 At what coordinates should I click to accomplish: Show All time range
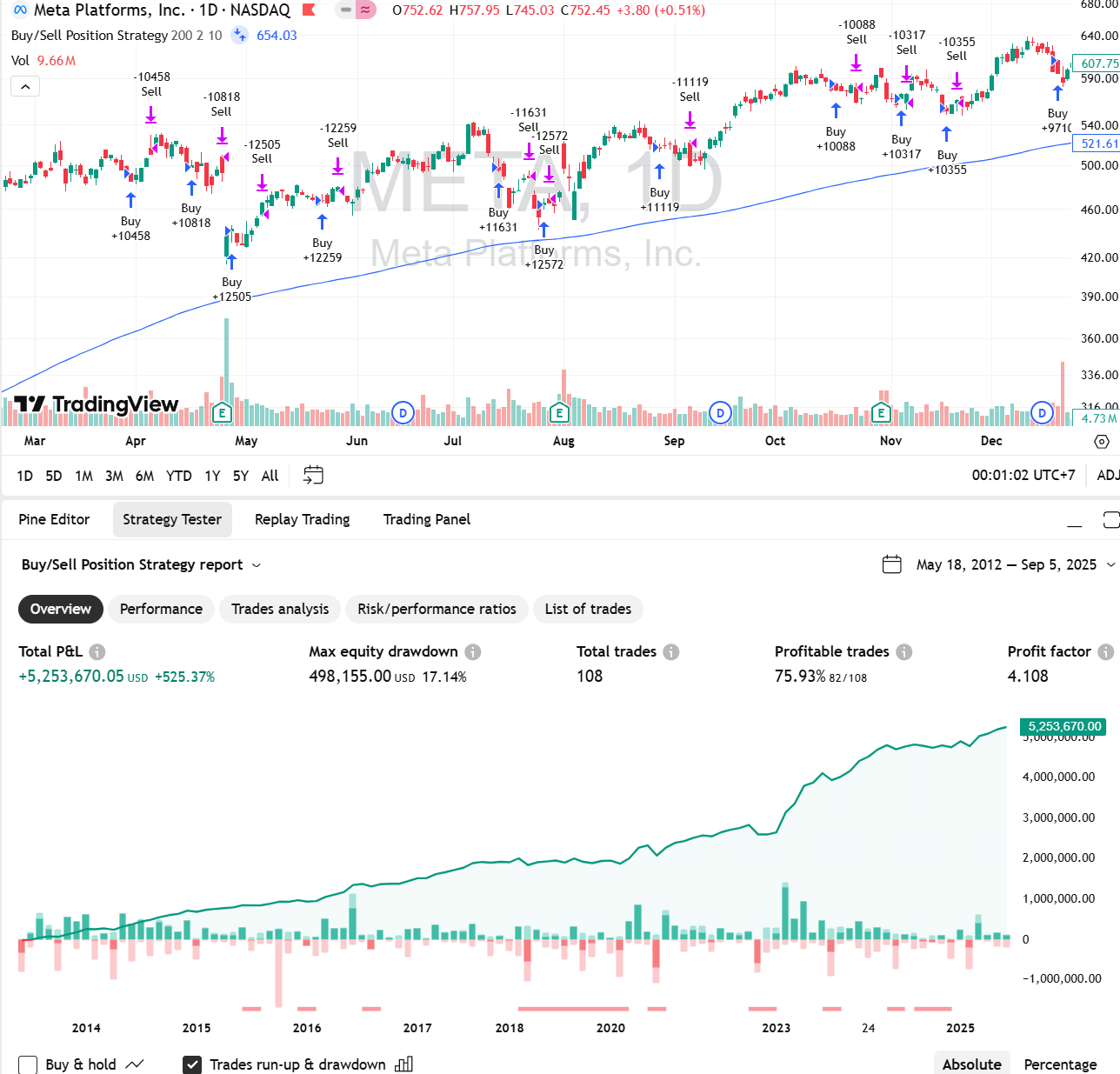pos(270,476)
